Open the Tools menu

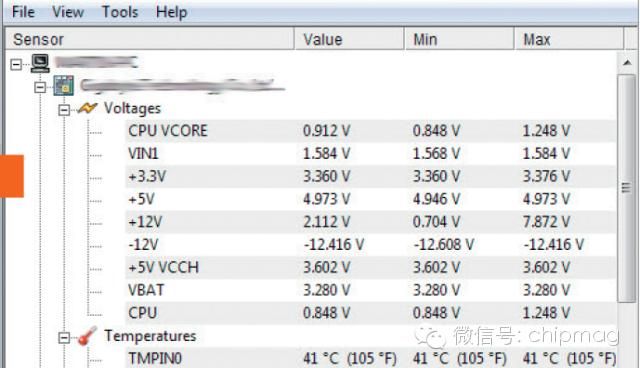click(x=120, y=12)
